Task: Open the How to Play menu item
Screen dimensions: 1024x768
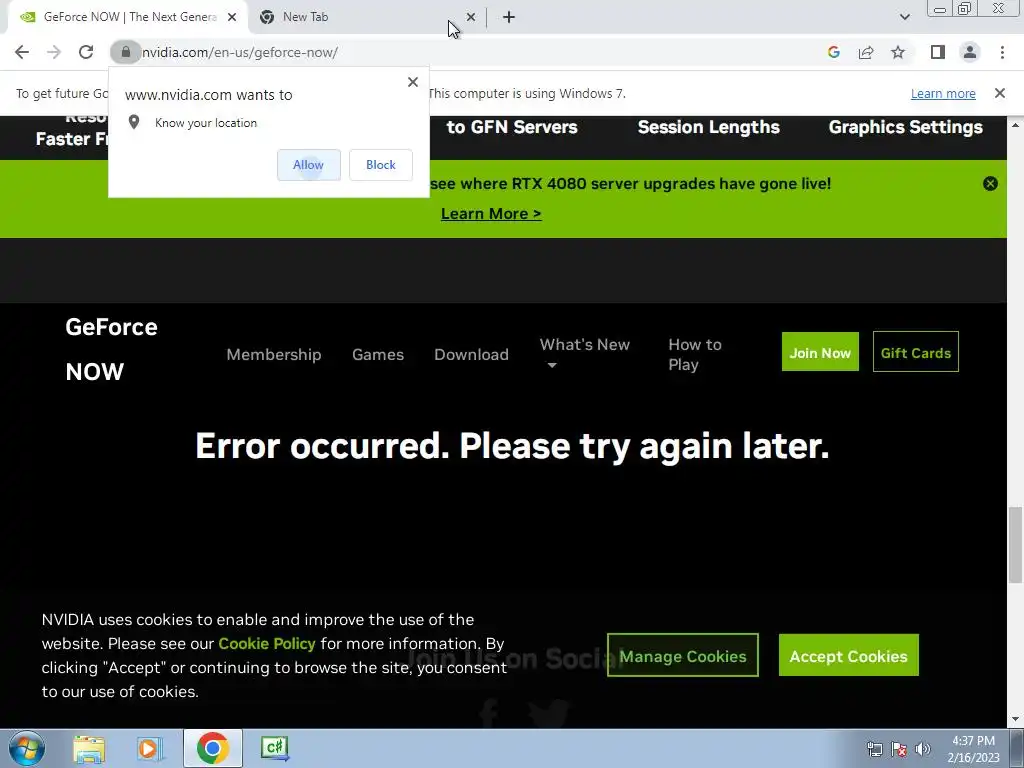Action: pyautogui.click(x=695, y=355)
